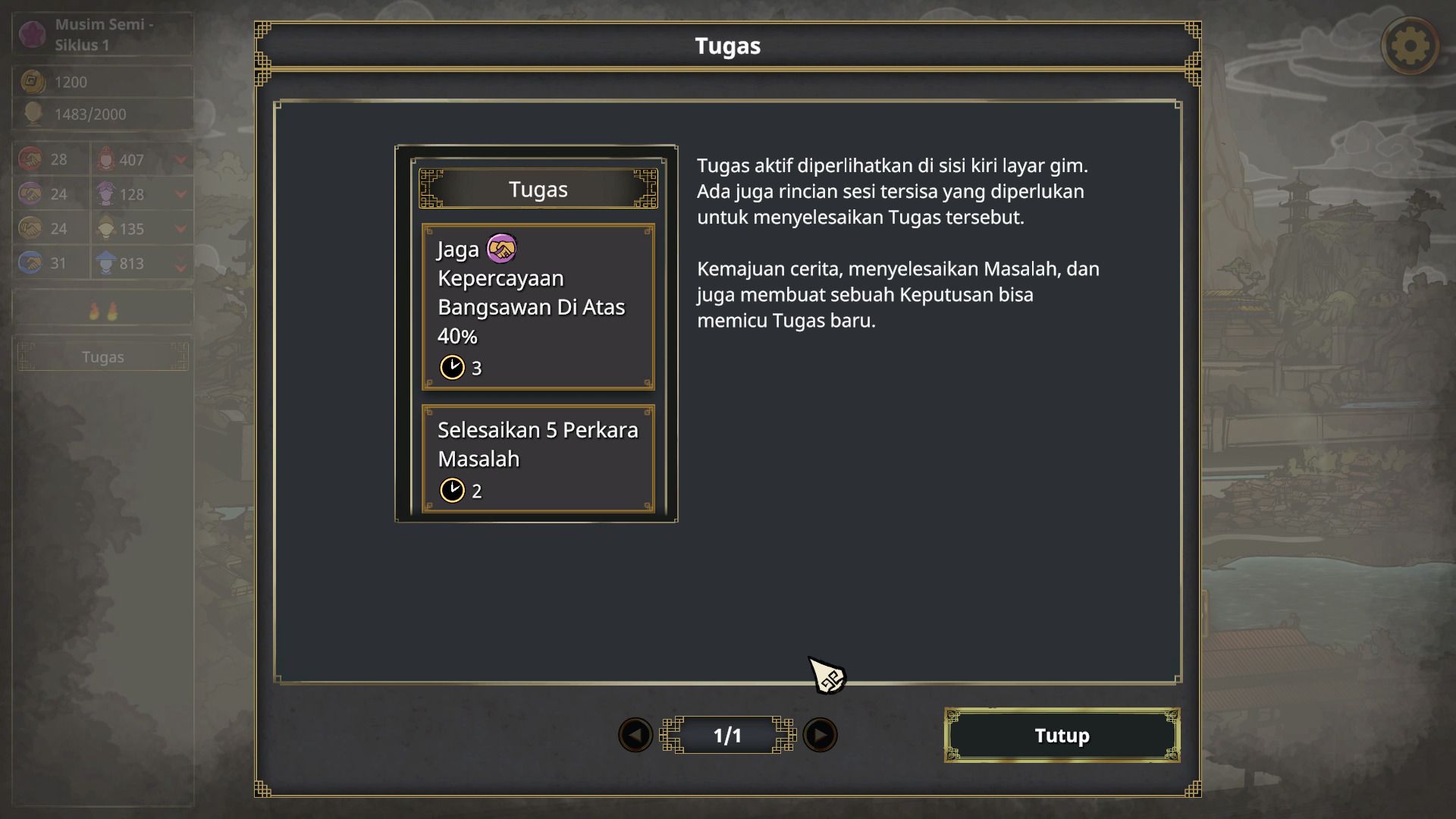Click the clock icon on Jaga Kepercayaan task

(x=453, y=368)
